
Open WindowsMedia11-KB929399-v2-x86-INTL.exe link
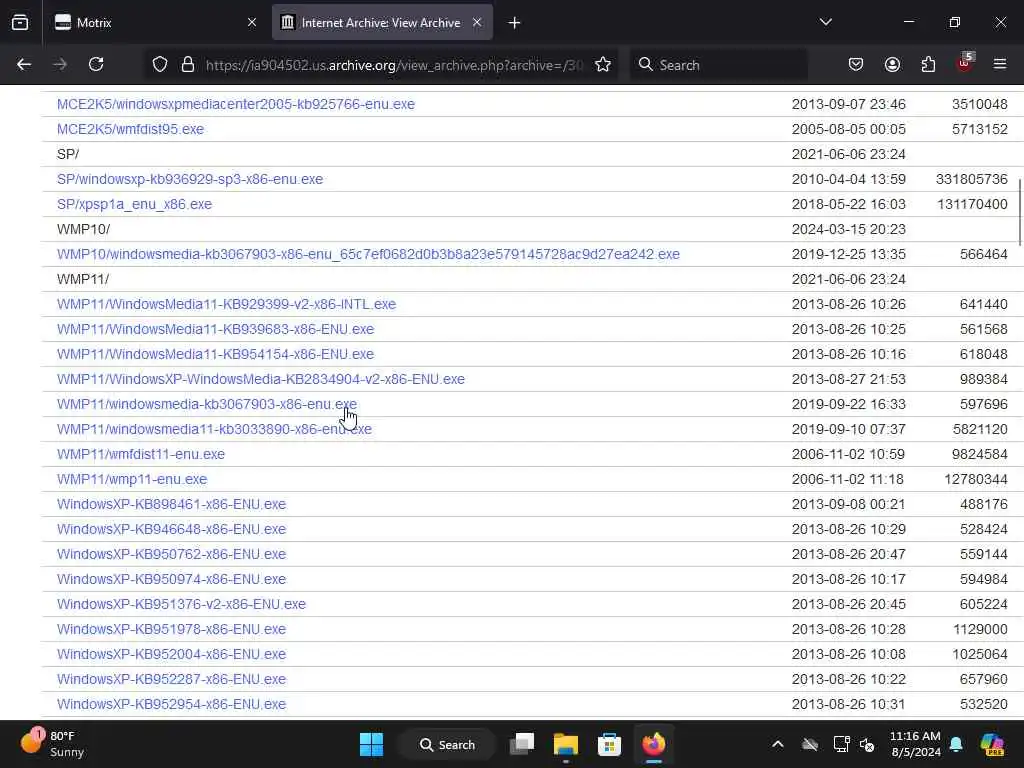pyautogui.click(x=227, y=304)
